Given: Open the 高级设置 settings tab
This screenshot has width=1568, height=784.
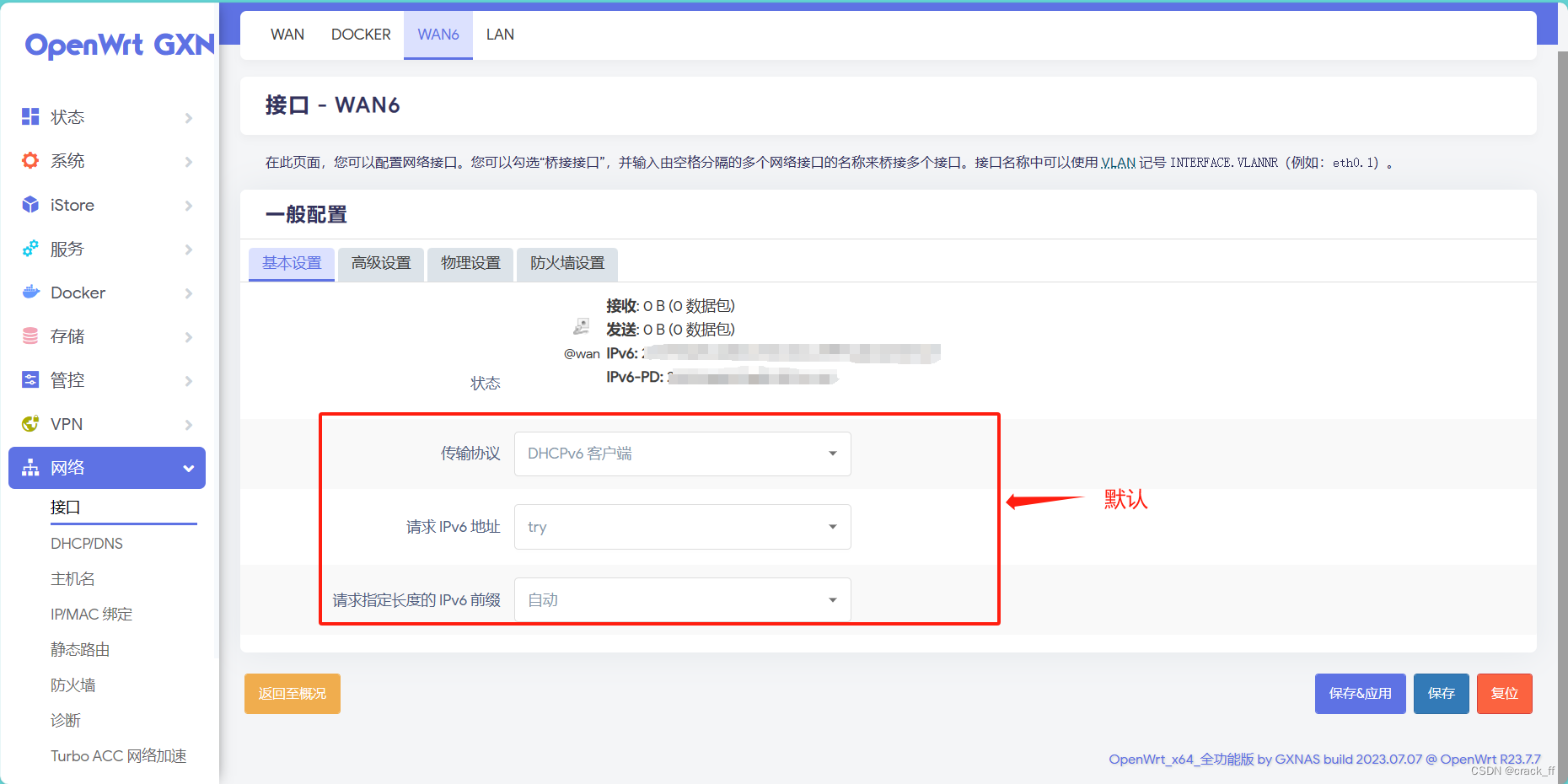Looking at the screenshot, I should tap(380, 263).
